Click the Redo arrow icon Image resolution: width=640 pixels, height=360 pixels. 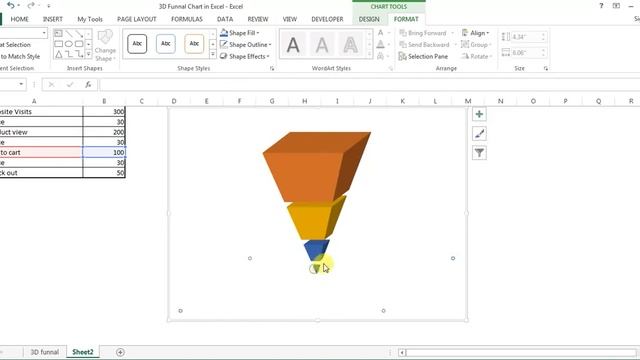[x=30, y=6]
